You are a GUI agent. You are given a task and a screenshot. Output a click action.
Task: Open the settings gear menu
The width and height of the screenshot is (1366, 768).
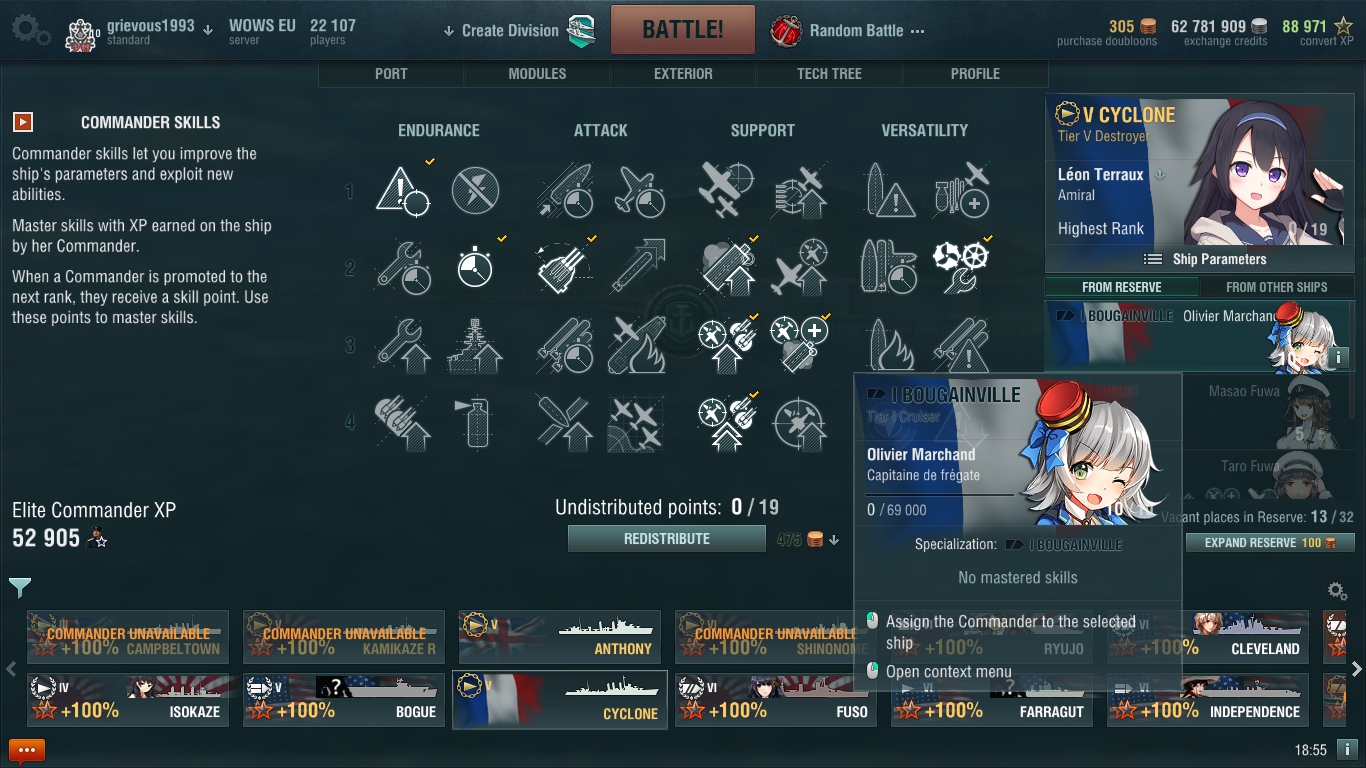pos(31,30)
